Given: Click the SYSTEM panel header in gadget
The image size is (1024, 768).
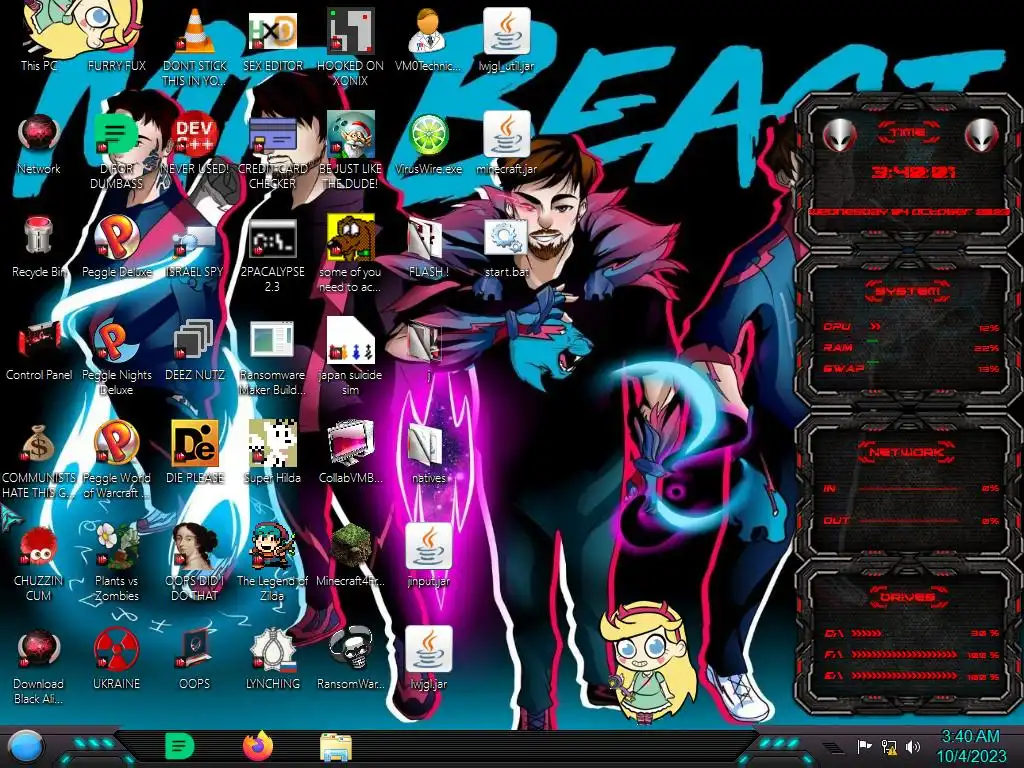Looking at the screenshot, I should tap(908, 291).
